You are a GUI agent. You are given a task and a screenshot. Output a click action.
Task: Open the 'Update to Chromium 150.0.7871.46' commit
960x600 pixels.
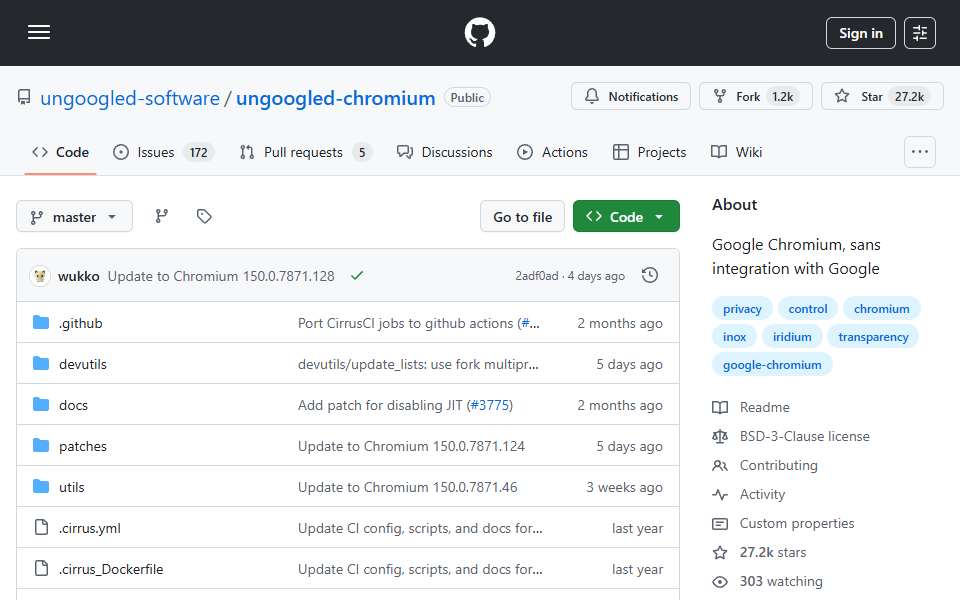click(x=408, y=487)
